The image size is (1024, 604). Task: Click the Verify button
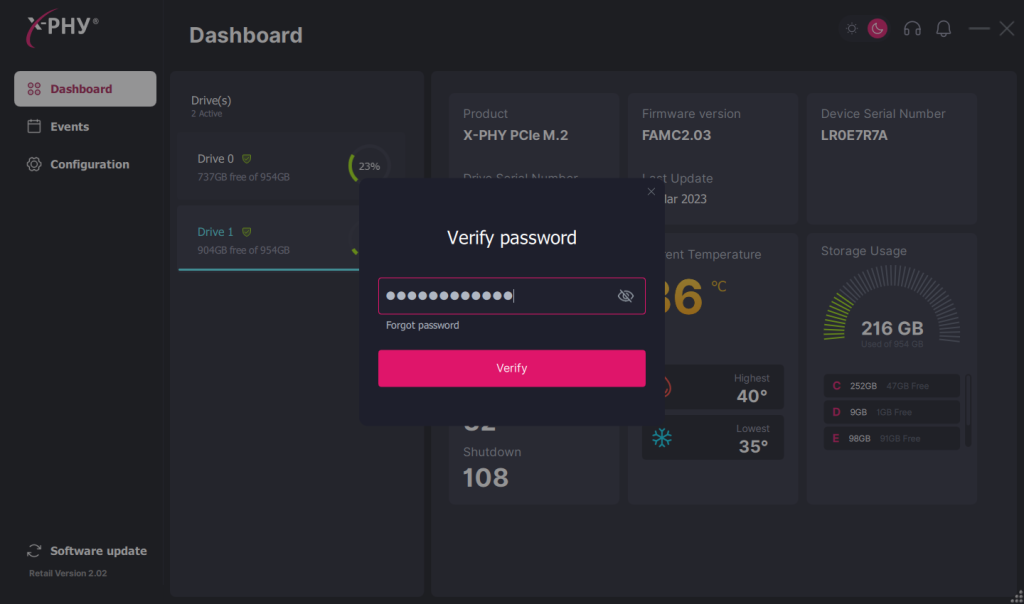pos(511,368)
